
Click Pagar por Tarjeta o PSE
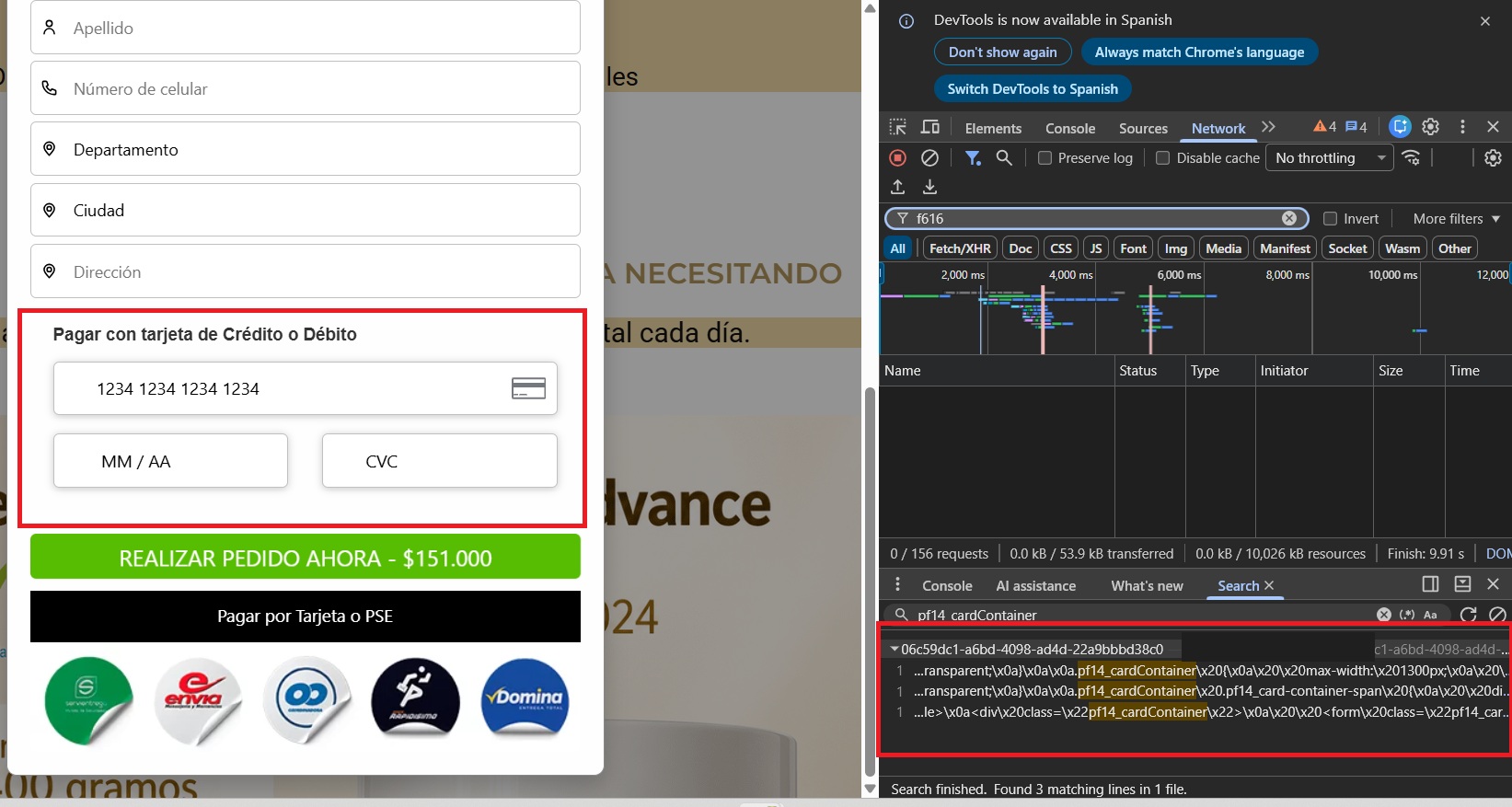(x=306, y=617)
